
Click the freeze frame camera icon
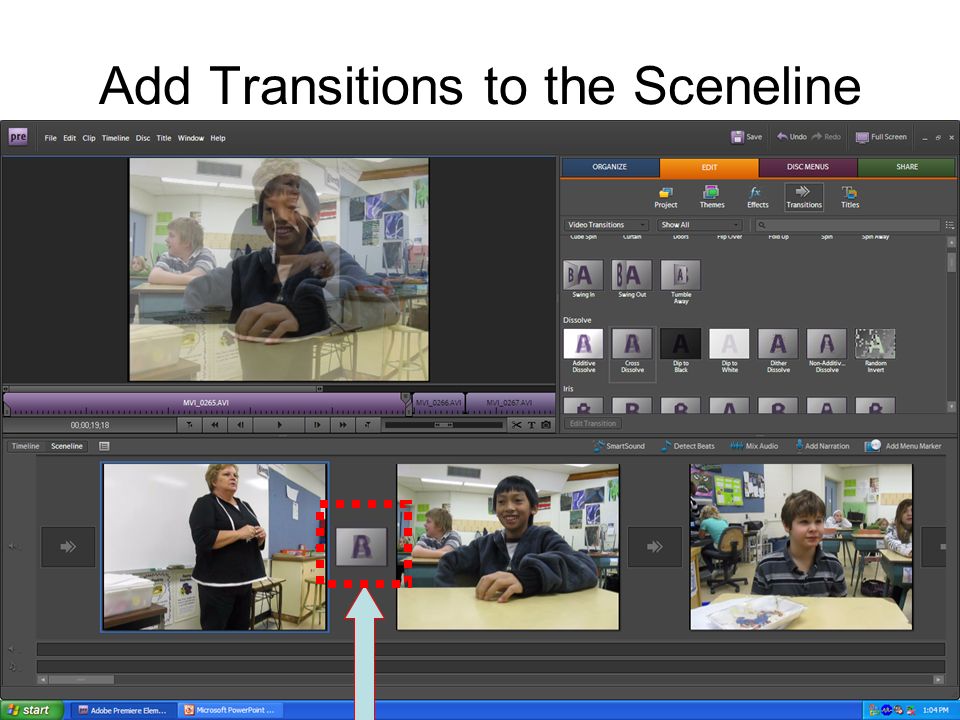pos(546,424)
